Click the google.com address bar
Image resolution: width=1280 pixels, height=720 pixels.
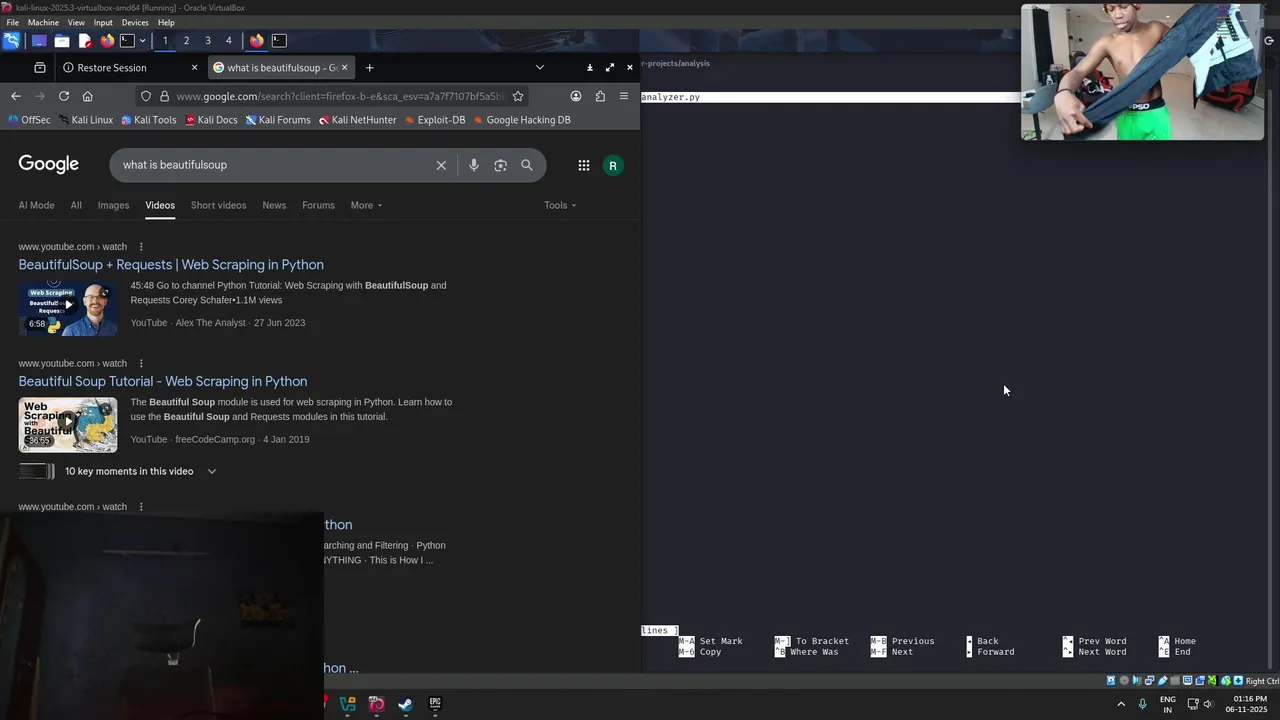pos(340,96)
